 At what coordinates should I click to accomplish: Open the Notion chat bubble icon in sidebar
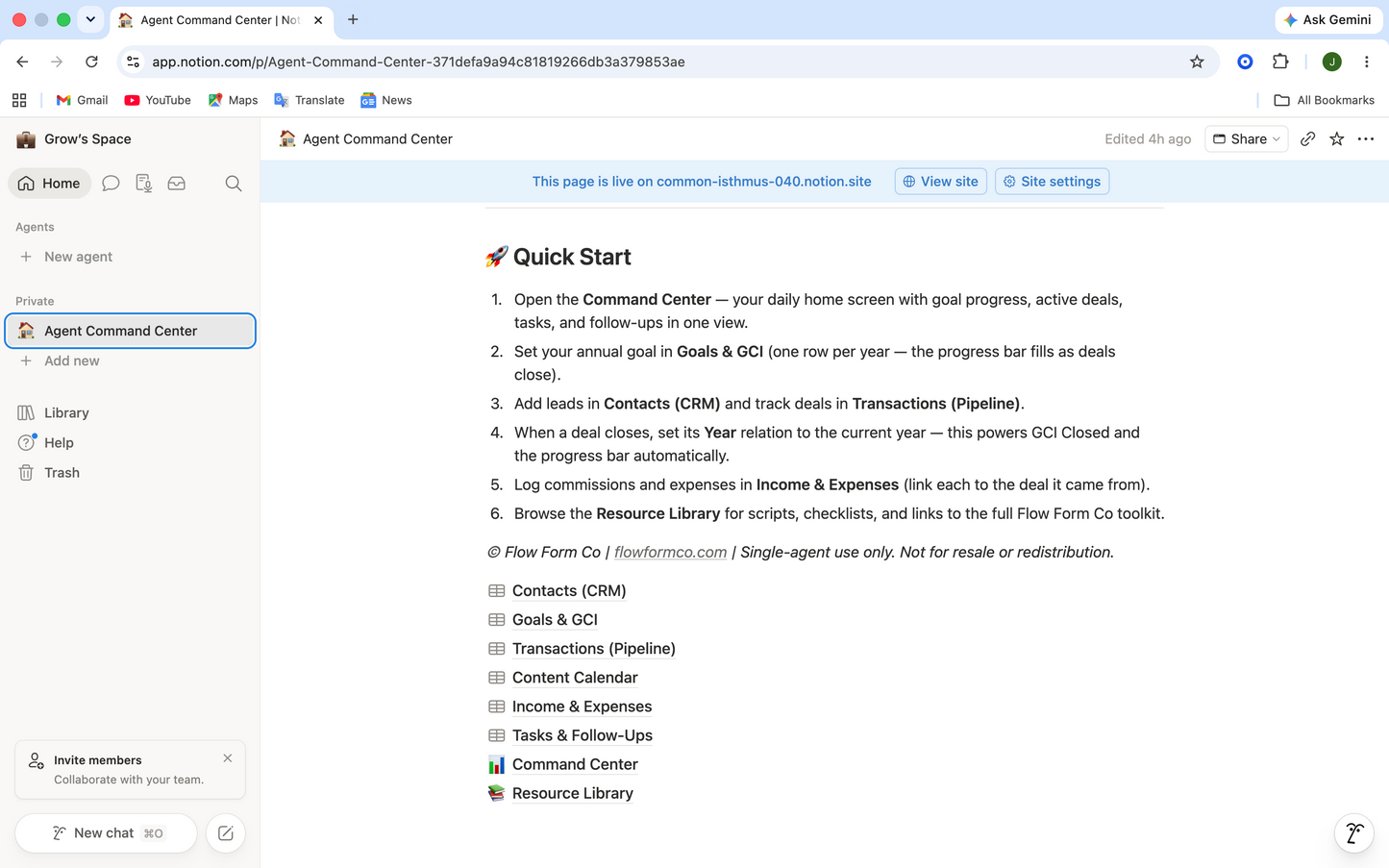[x=111, y=183]
